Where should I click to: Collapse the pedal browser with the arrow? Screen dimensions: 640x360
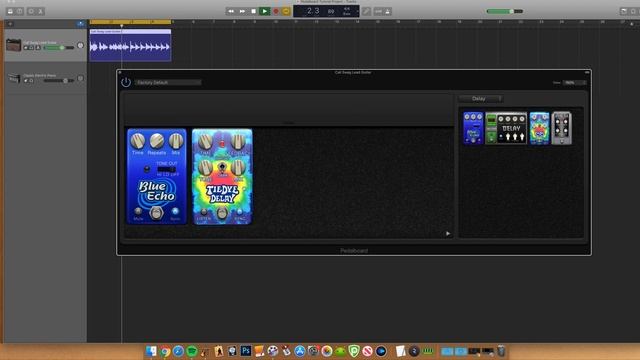coord(448,233)
